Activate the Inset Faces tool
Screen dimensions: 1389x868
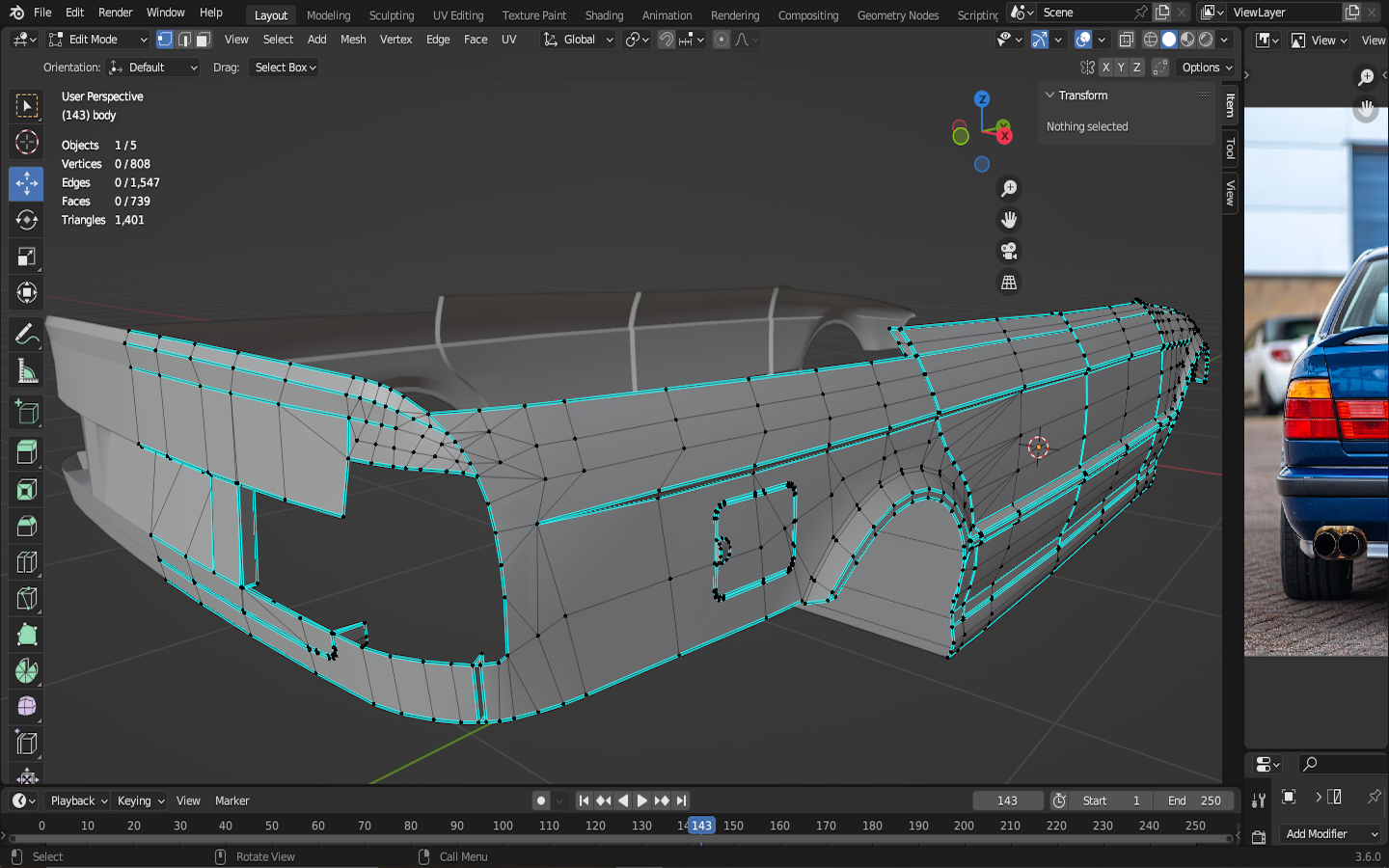[x=26, y=489]
